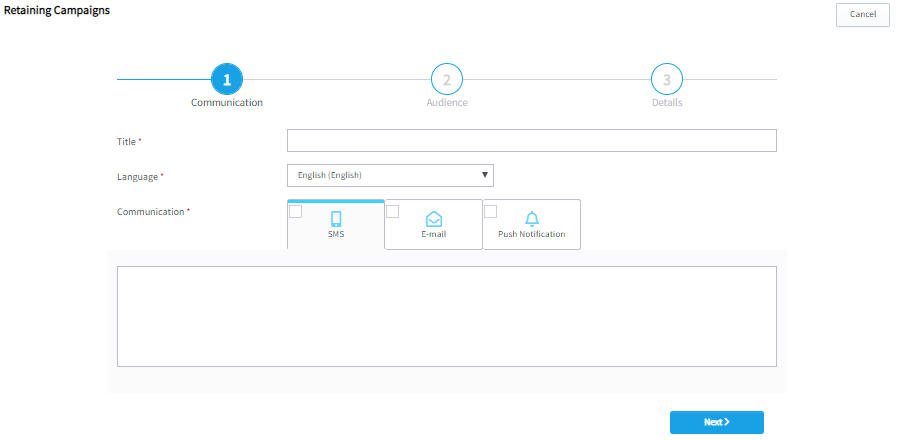Click the Audience step label

(x=447, y=103)
